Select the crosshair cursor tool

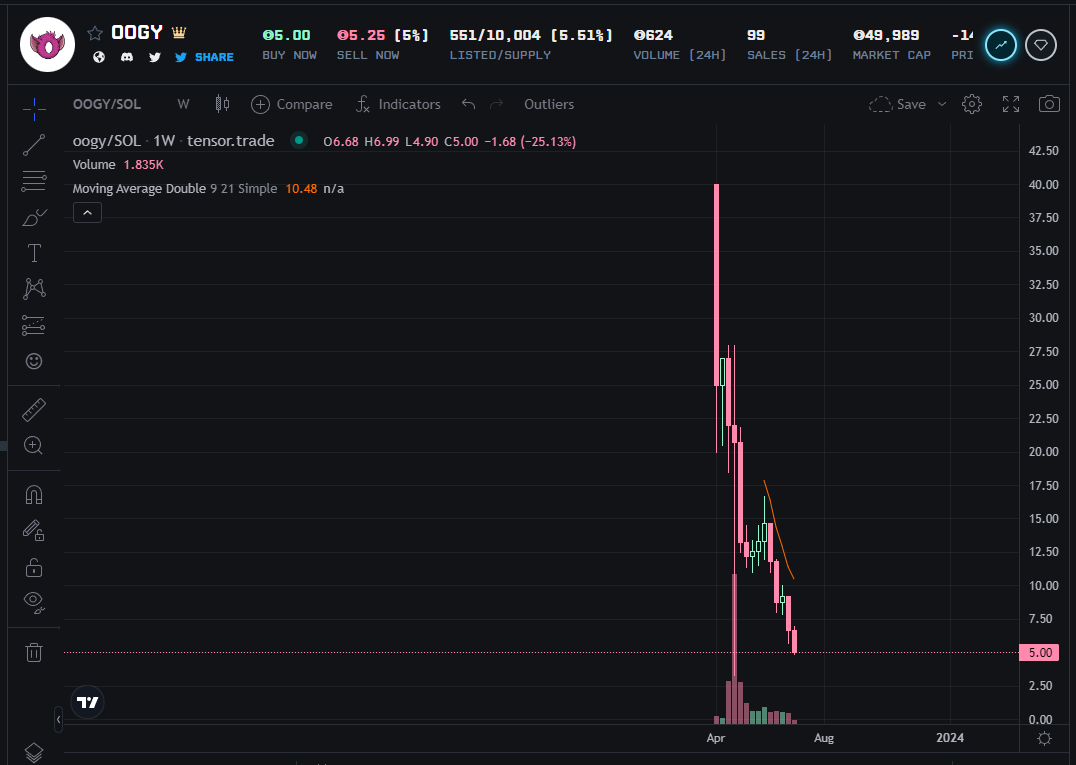point(34,108)
